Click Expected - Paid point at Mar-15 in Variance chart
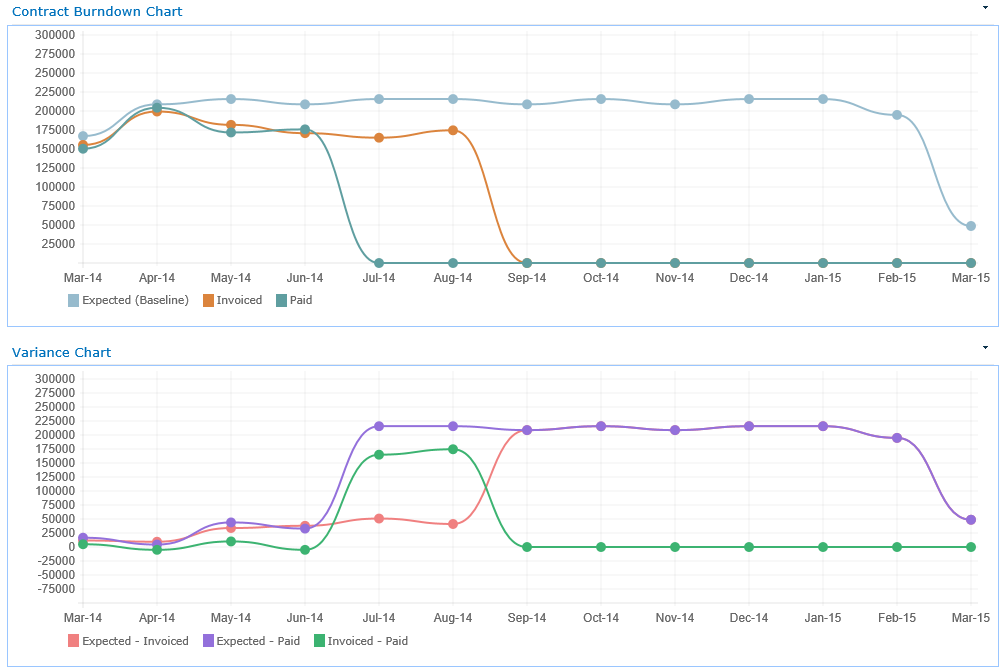Viewport: 1003px width, 671px height. click(971, 520)
